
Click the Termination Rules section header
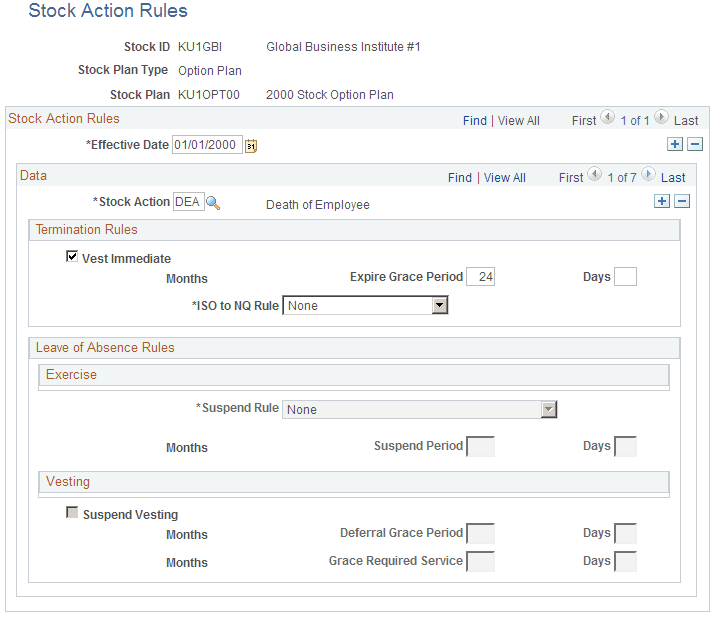[x=354, y=229]
